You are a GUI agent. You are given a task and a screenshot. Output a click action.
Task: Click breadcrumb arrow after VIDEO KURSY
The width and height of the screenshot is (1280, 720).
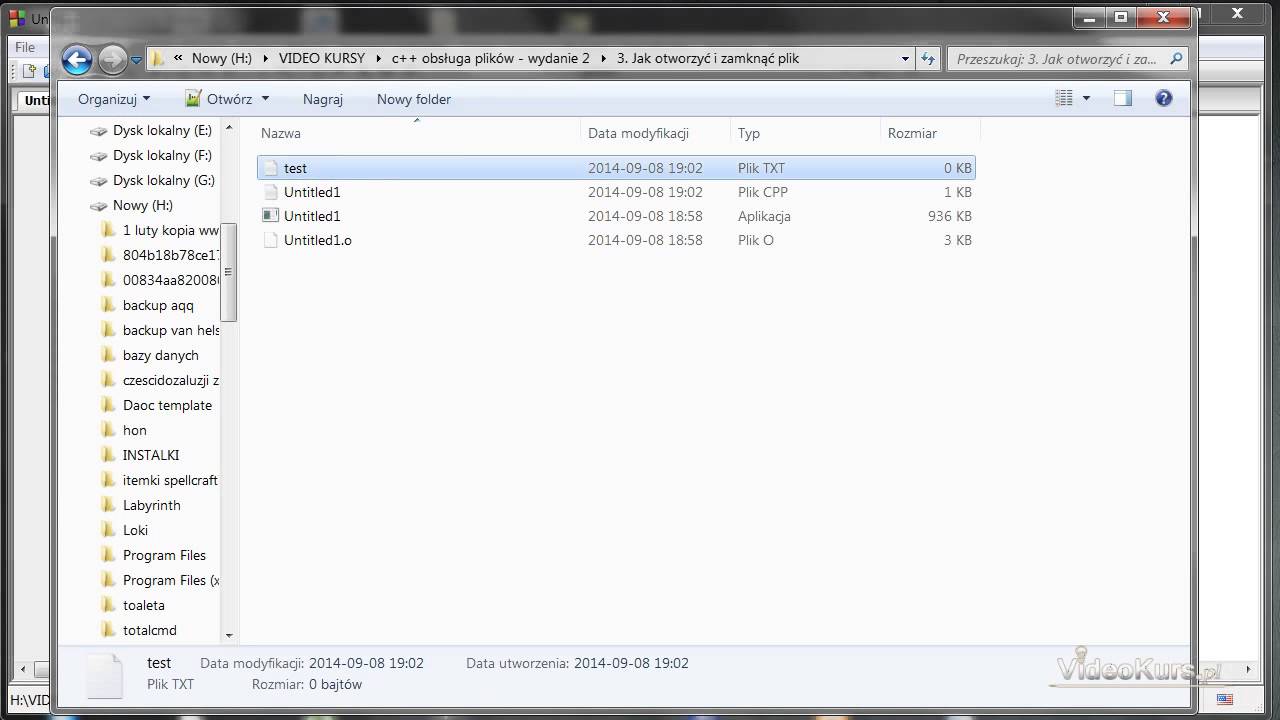[379, 59]
